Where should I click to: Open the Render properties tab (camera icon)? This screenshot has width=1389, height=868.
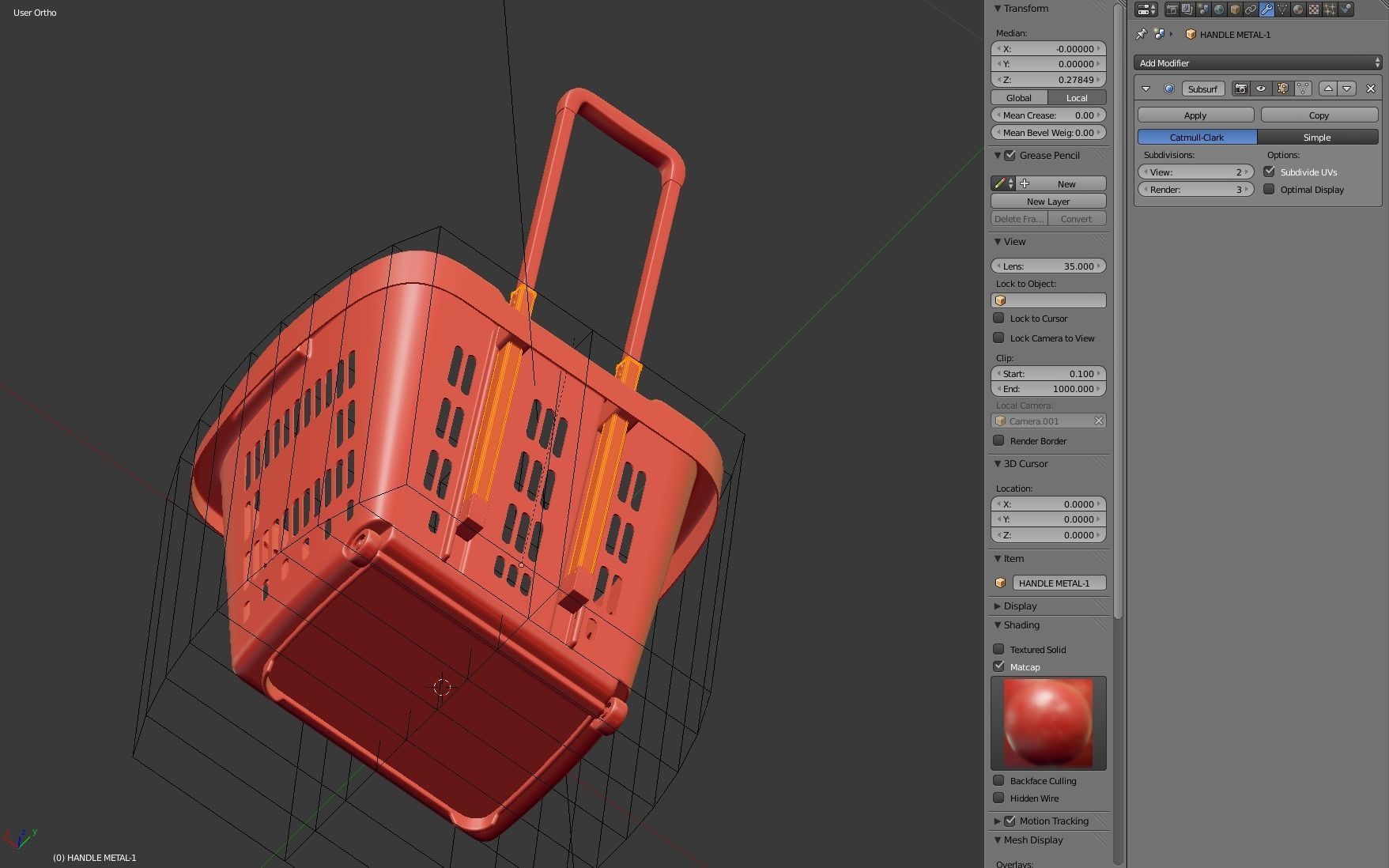tap(1172, 9)
